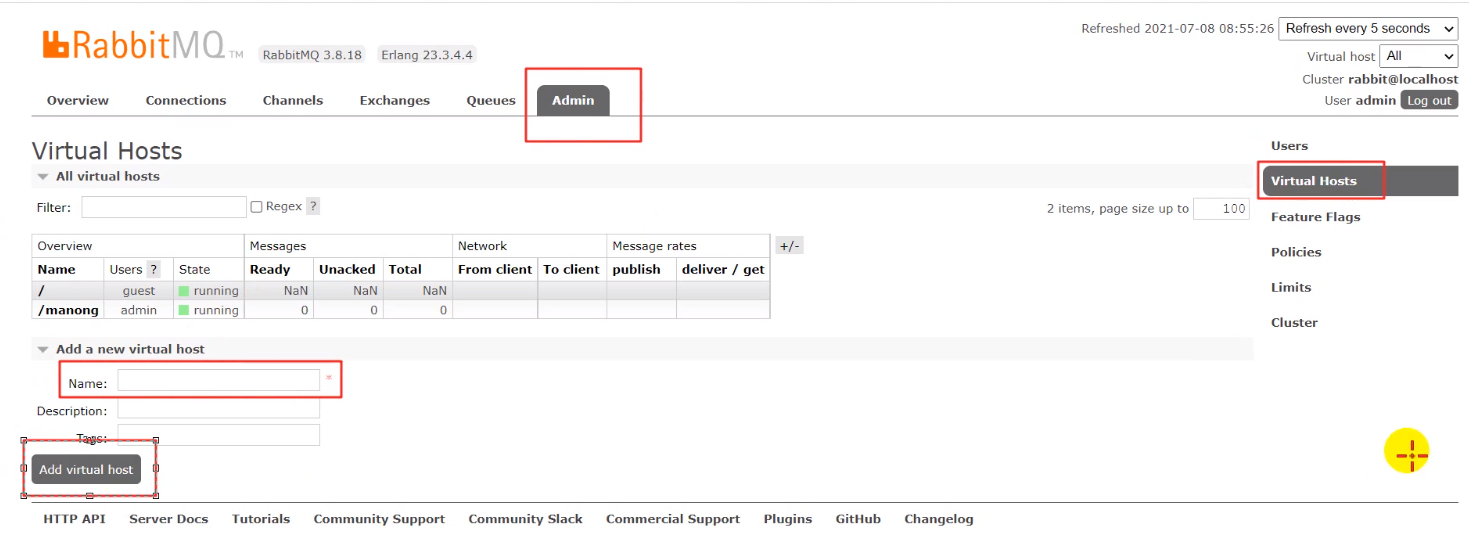This screenshot has height=552, width=1469.
Task: Click the Regex help question mark
Action: (x=313, y=206)
